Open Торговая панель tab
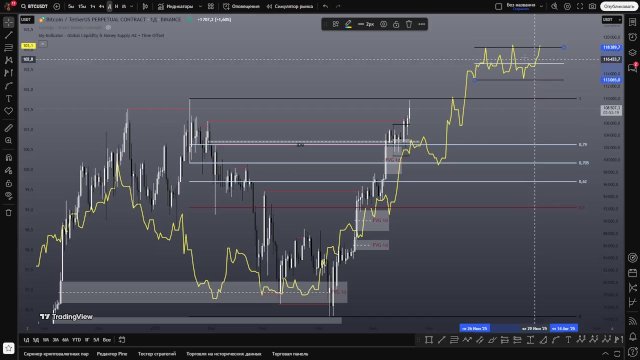640x360 pixels. [290, 354]
